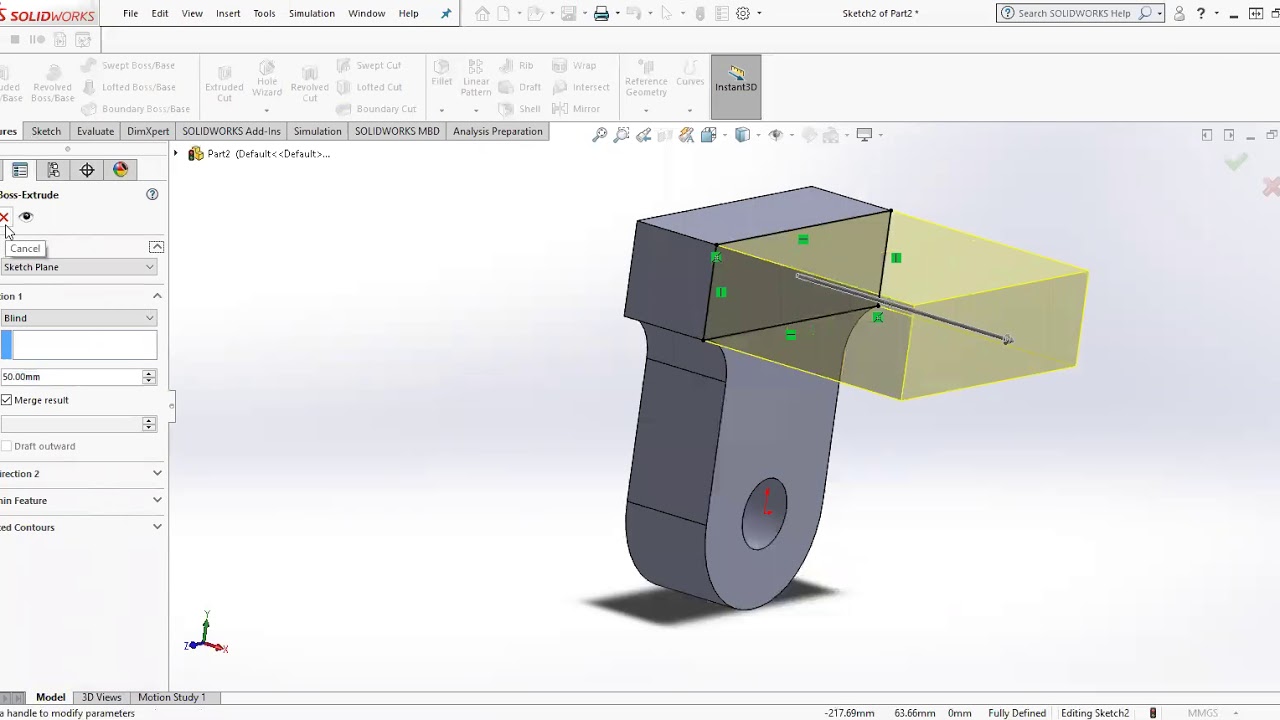This screenshot has height=720, width=1280.
Task: Click the depth 50.00mm input field
Action: [x=71, y=377]
